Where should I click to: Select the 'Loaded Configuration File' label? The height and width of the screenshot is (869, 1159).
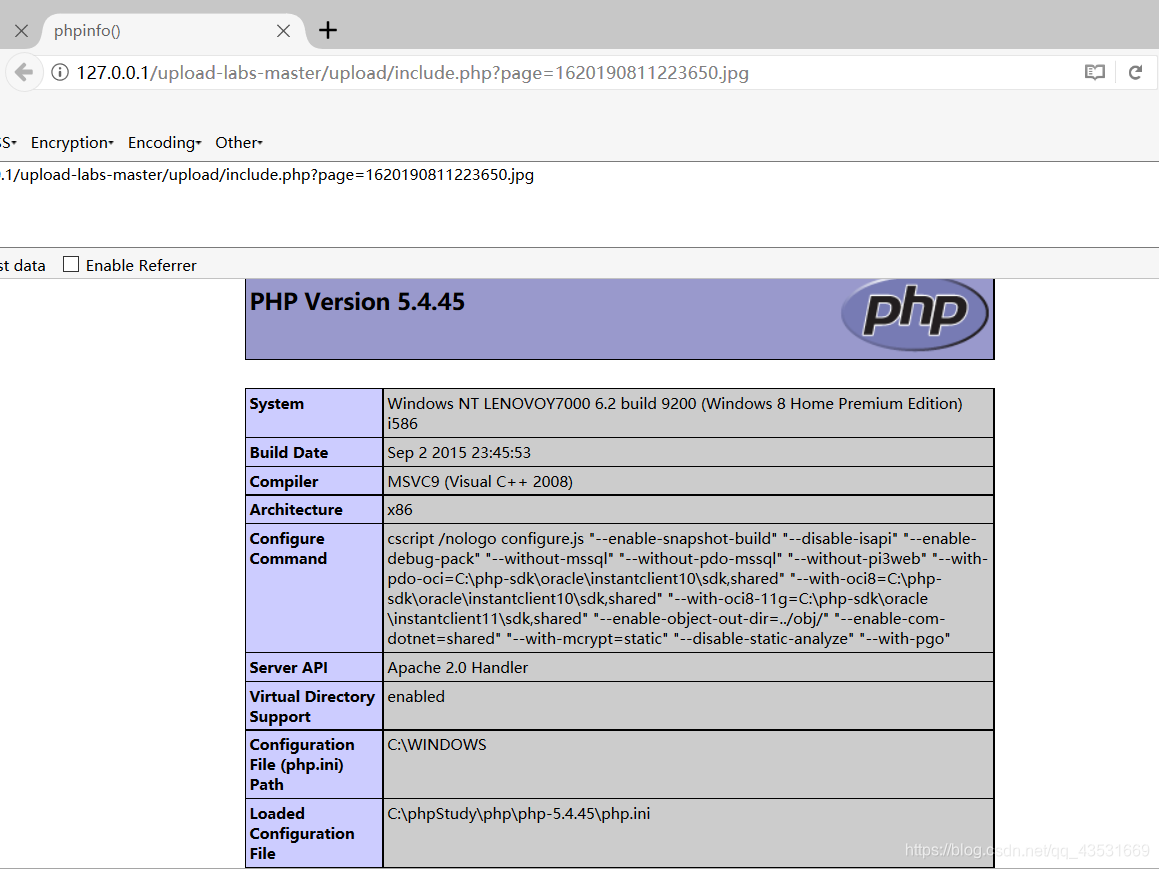click(x=302, y=834)
